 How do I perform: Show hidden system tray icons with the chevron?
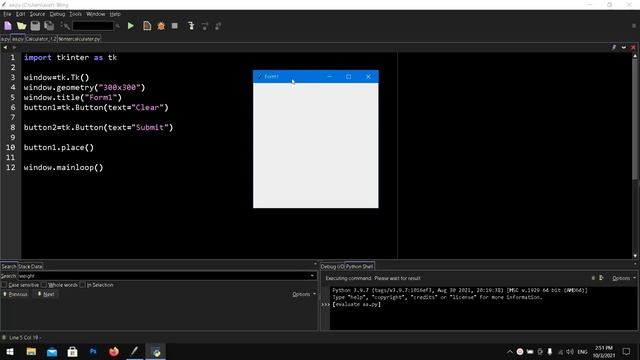coord(510,351)
